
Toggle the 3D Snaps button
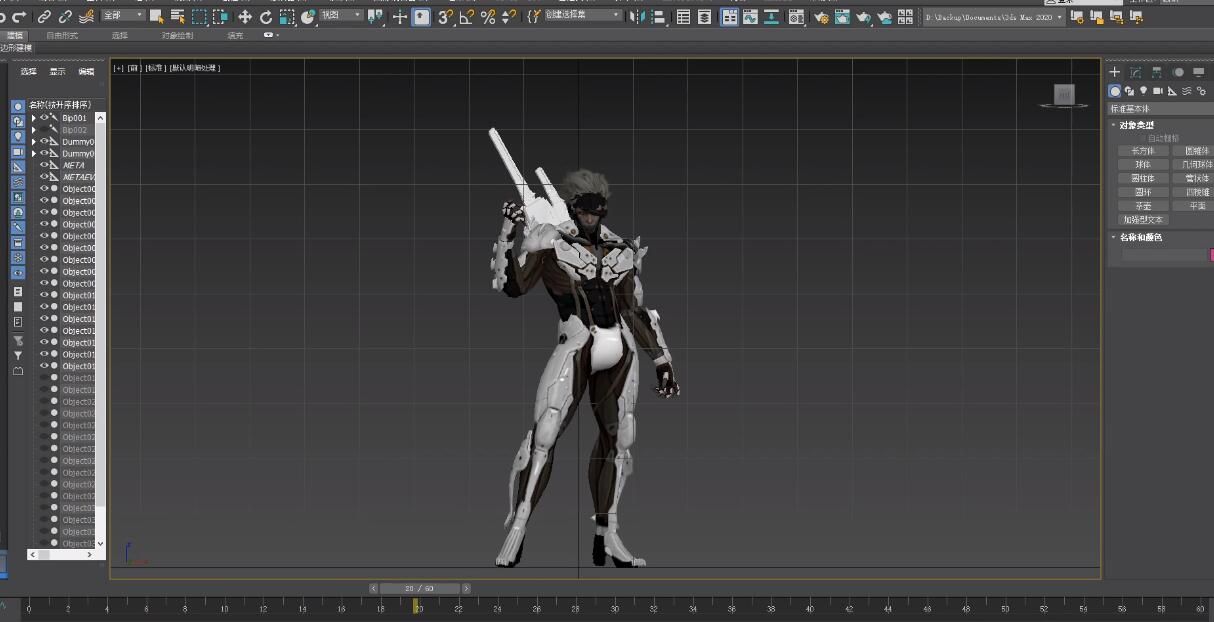445,17
